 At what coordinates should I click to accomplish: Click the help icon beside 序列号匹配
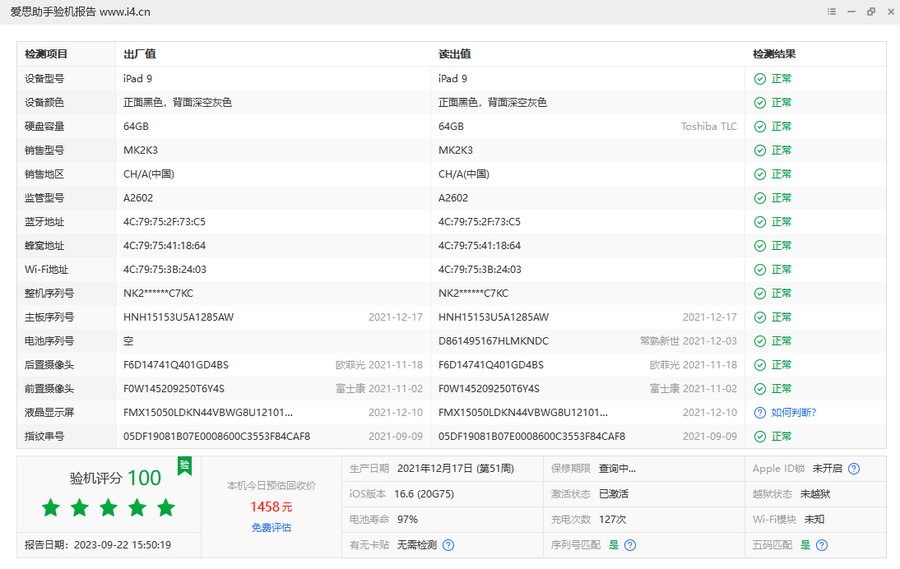(x=630, y=545)
